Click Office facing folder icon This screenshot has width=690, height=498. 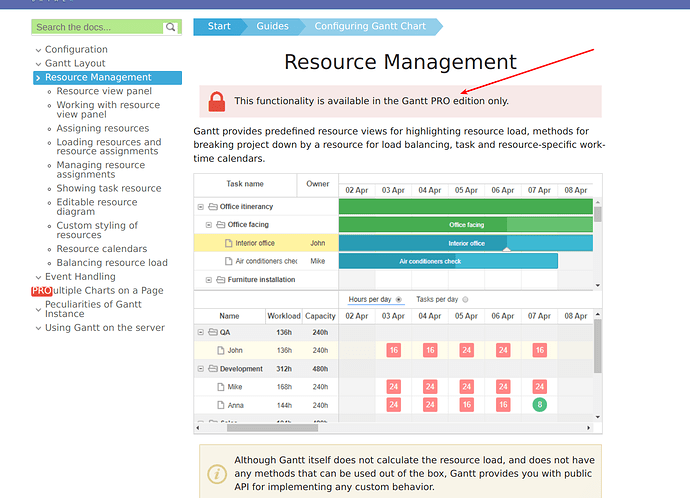click(221, 224)
